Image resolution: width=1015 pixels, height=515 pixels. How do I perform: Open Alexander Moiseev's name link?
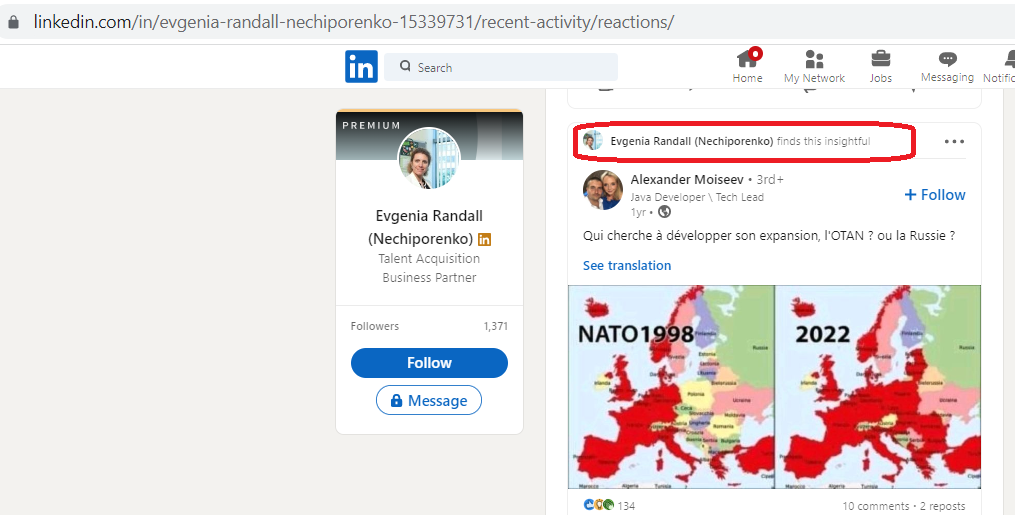tap(687, 179)
